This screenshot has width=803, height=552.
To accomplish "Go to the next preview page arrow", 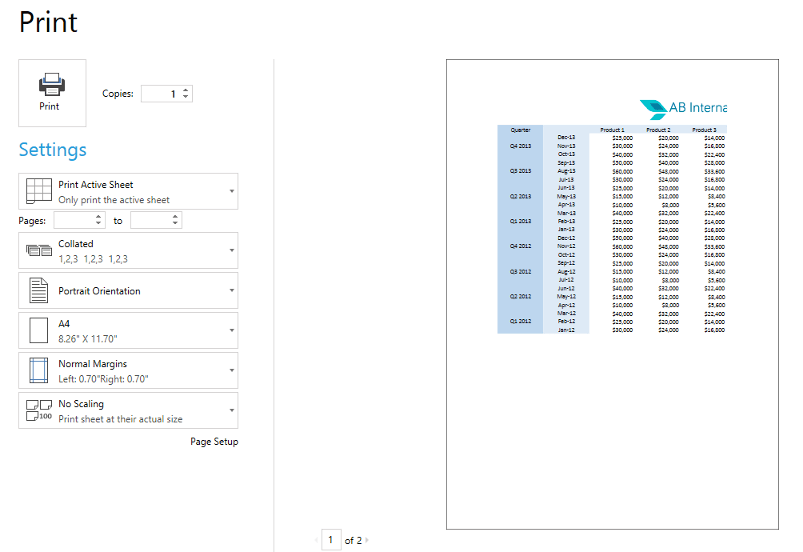I will pyautogui.click(x=367, y=540).
